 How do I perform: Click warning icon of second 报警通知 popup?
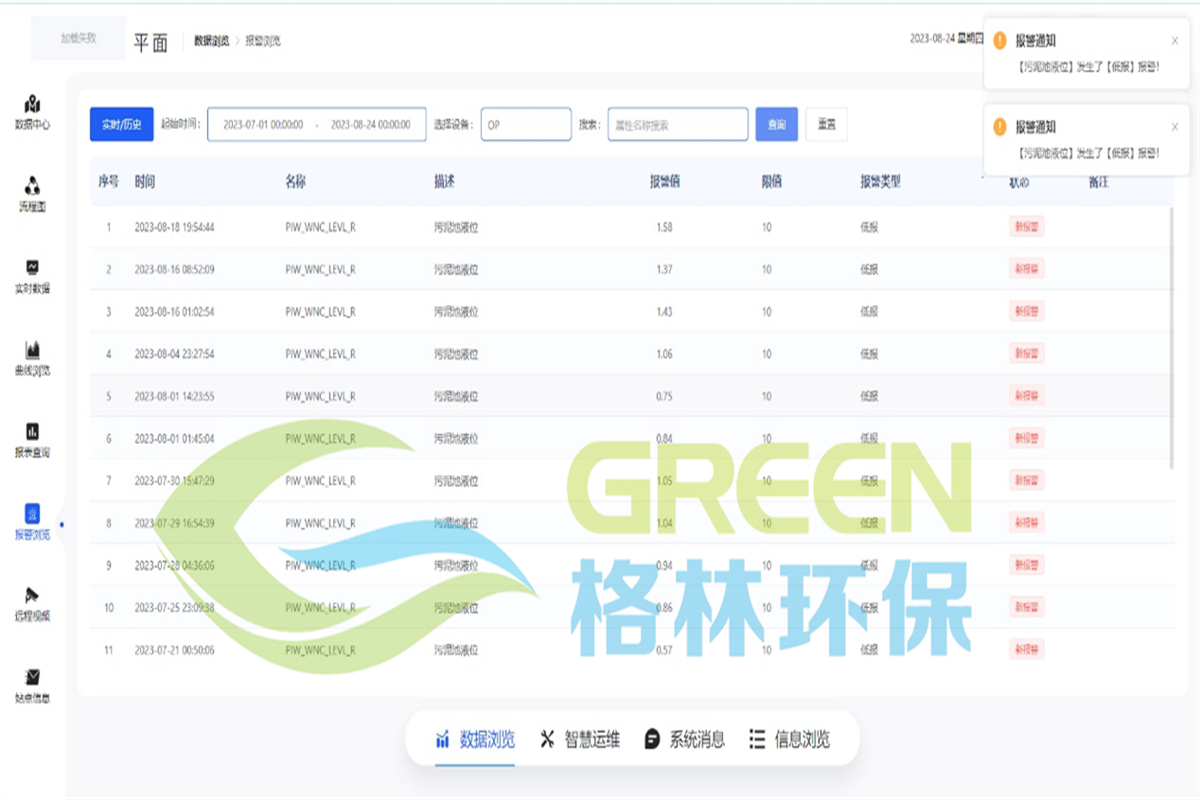click(x=1000, y=127)
